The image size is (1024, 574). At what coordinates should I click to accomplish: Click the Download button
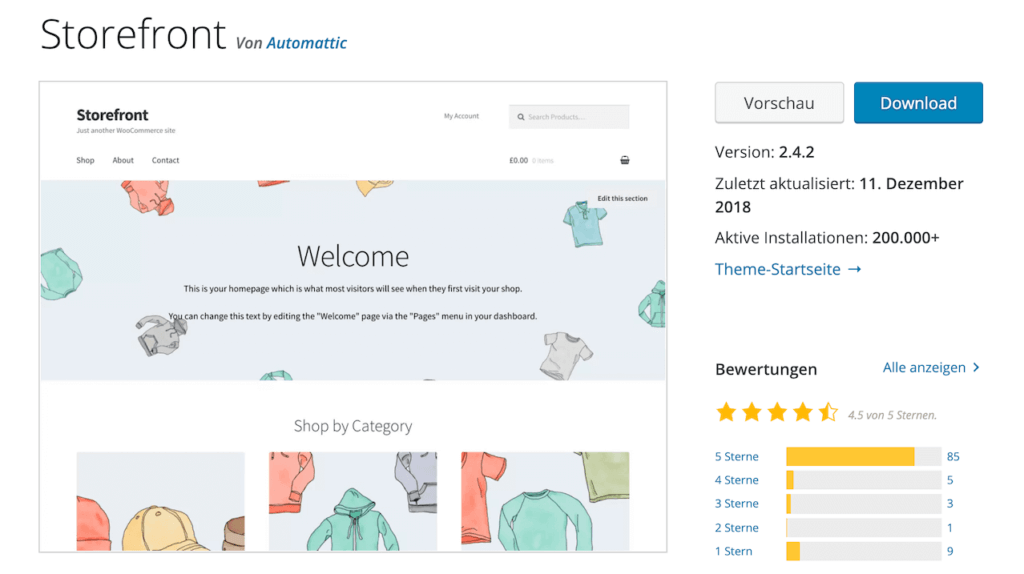[918, 103]
